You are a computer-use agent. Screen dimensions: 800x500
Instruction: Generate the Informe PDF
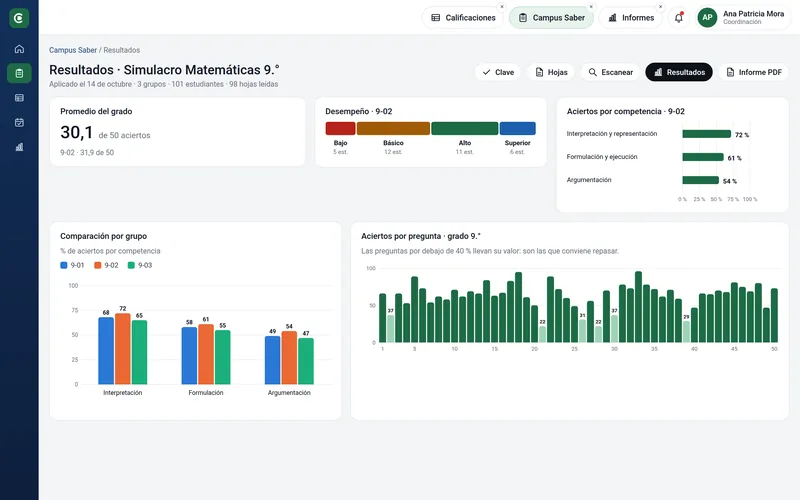[x=754, y=72]
